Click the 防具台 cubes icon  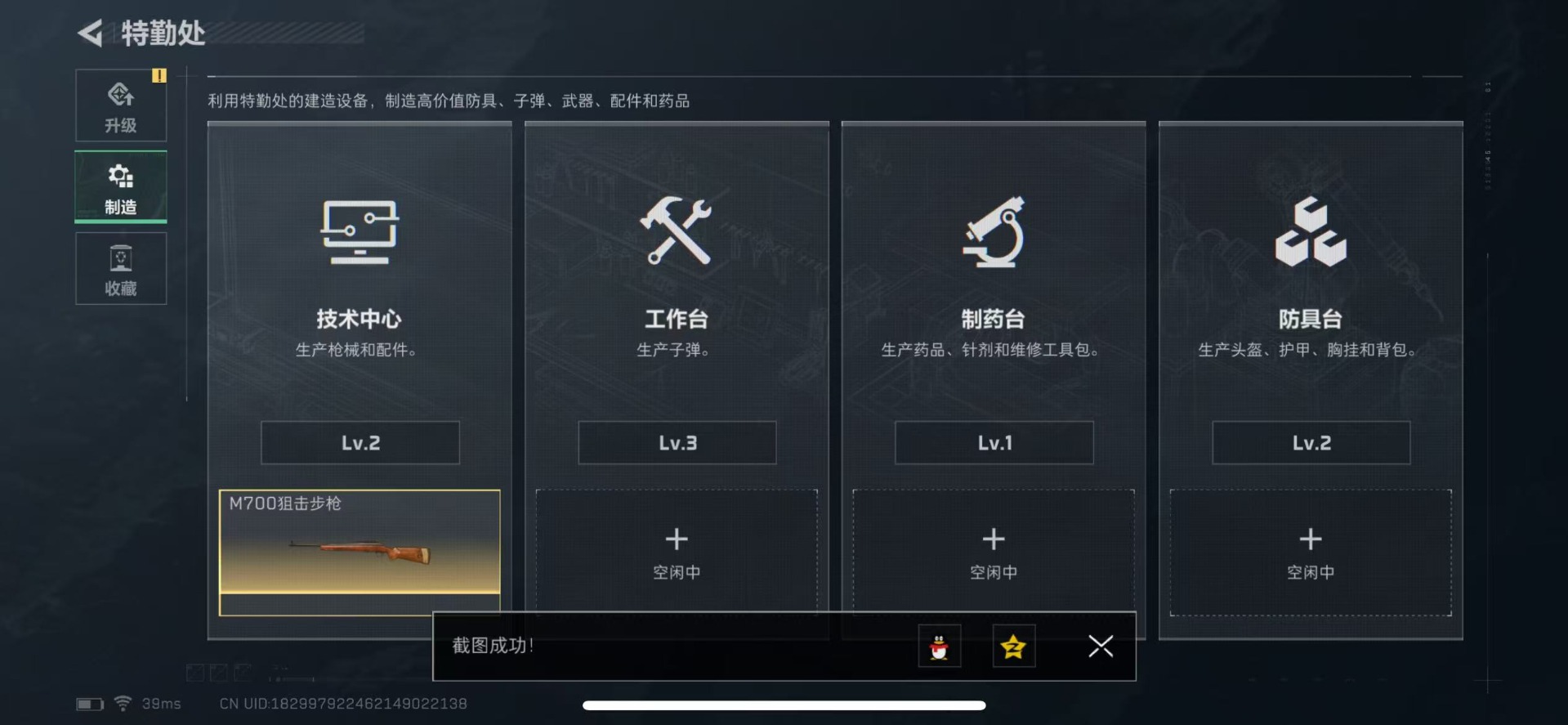pyautogui.click(x=1311, y=231)
